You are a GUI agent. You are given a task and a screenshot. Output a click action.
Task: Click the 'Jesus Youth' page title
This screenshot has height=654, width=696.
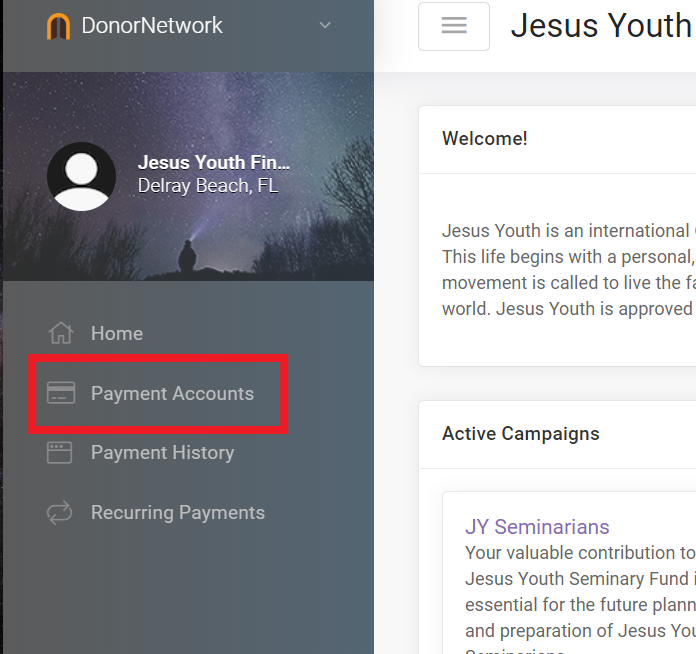click(x=602, y=25)
